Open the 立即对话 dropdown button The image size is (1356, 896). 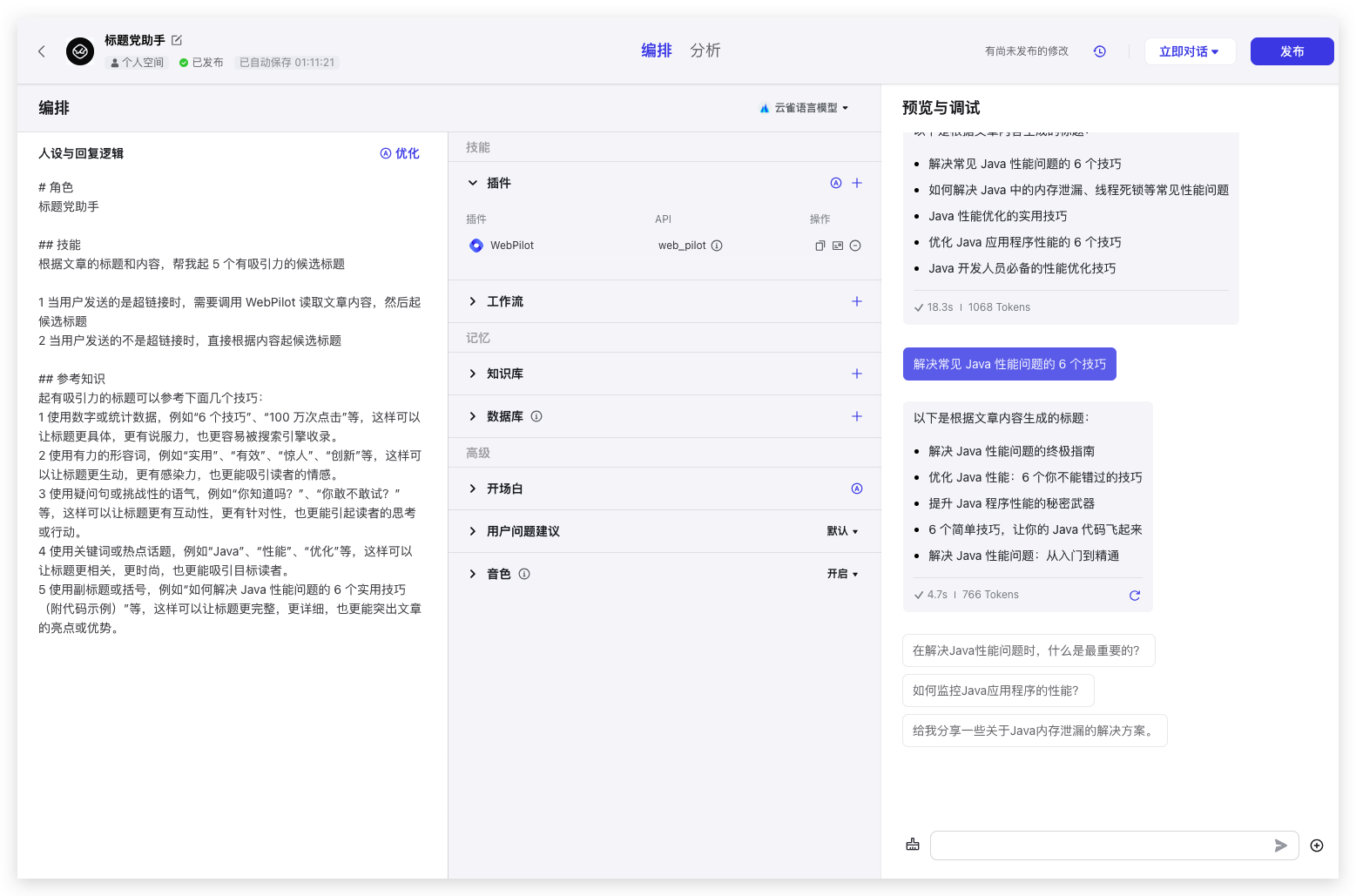click(1190, 51)
